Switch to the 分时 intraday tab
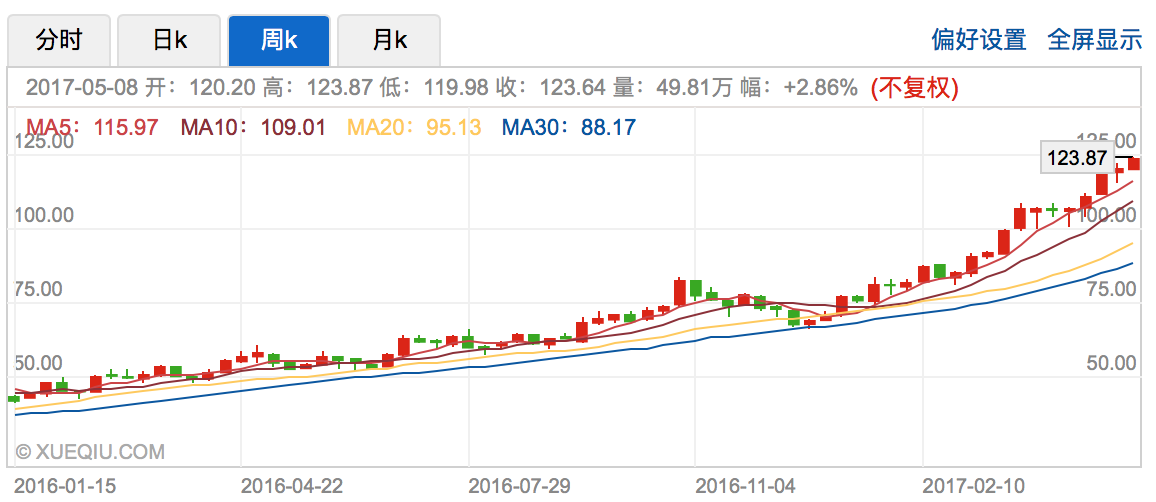1156x502 pixels. pos(59,41)
